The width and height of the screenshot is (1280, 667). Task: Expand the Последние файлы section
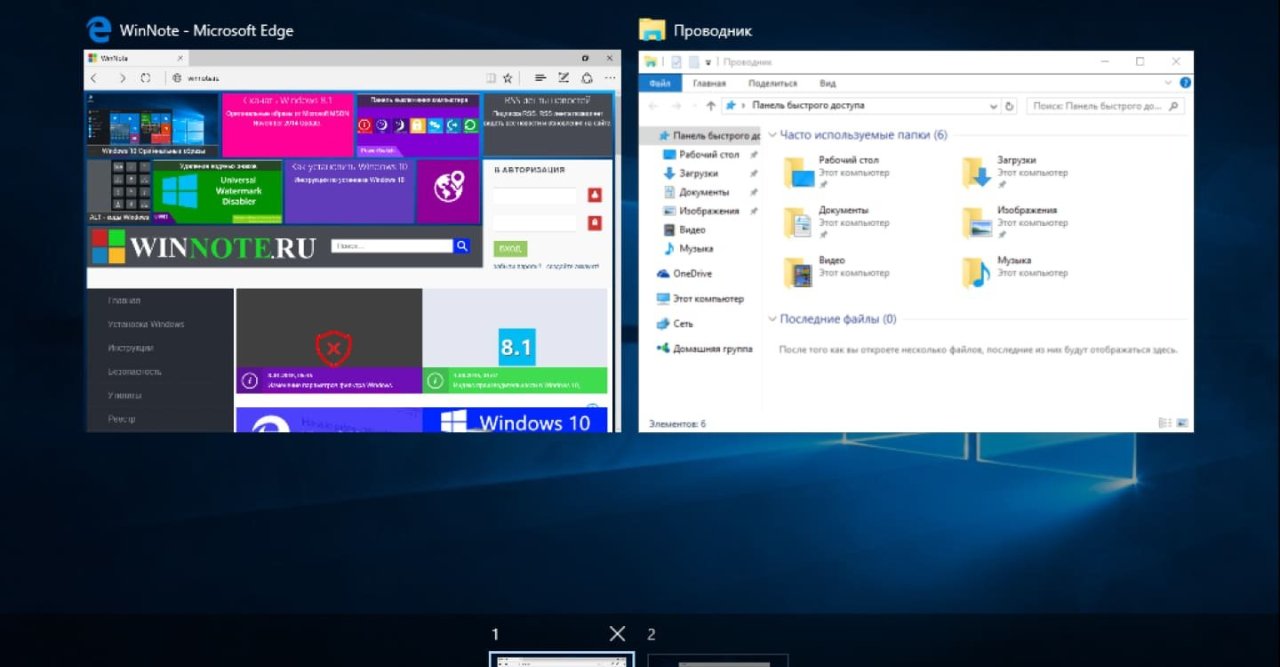[x=772, y=318]
